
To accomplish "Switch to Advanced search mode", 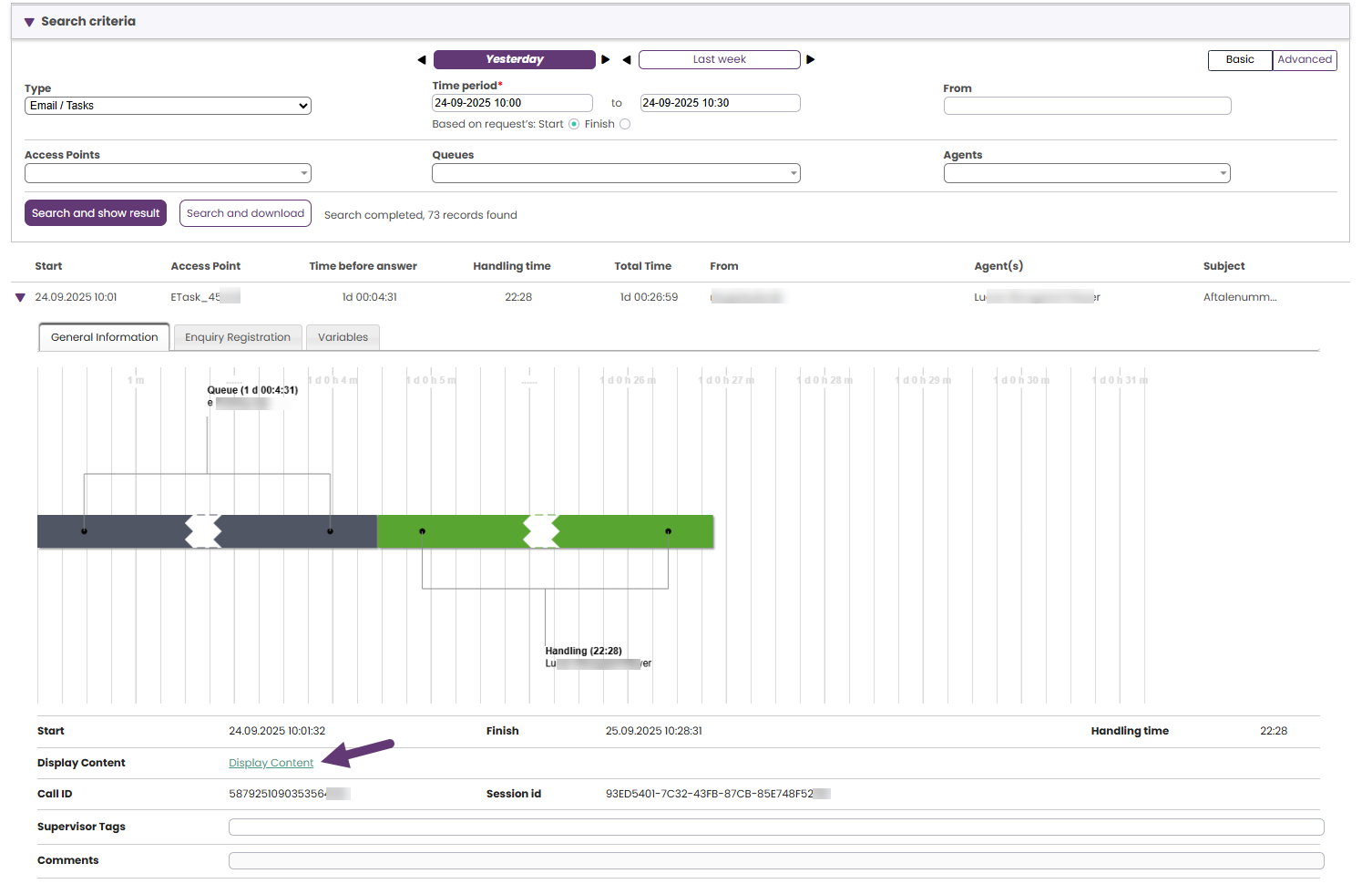I will [1304, 60].
